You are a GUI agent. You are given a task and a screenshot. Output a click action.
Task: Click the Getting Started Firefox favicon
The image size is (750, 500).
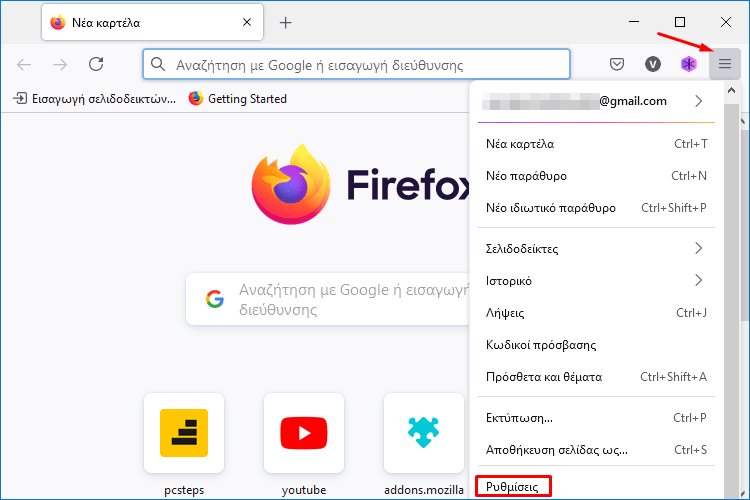[196, 99]
